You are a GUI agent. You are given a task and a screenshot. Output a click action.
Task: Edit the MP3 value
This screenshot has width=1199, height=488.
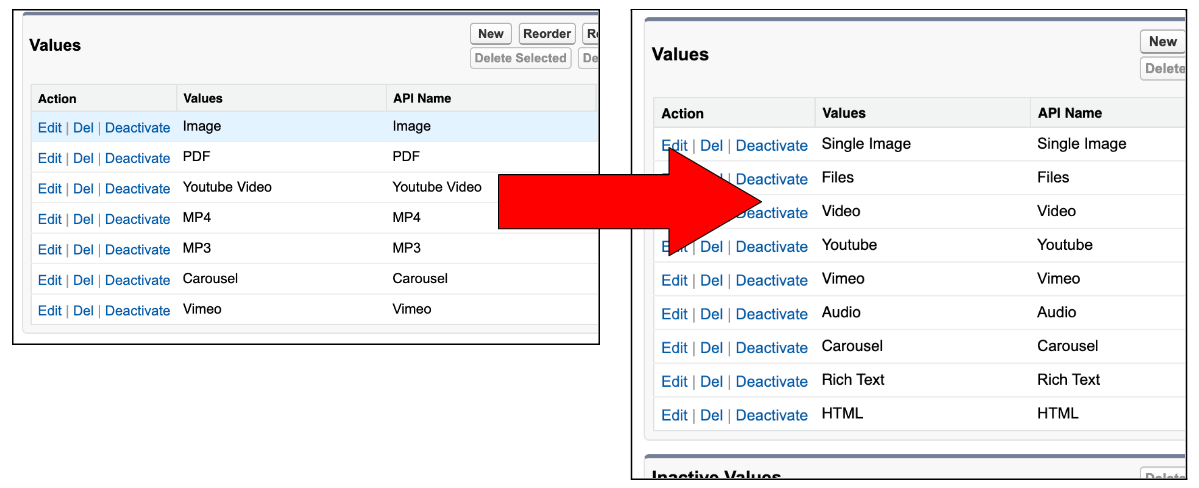50,250
